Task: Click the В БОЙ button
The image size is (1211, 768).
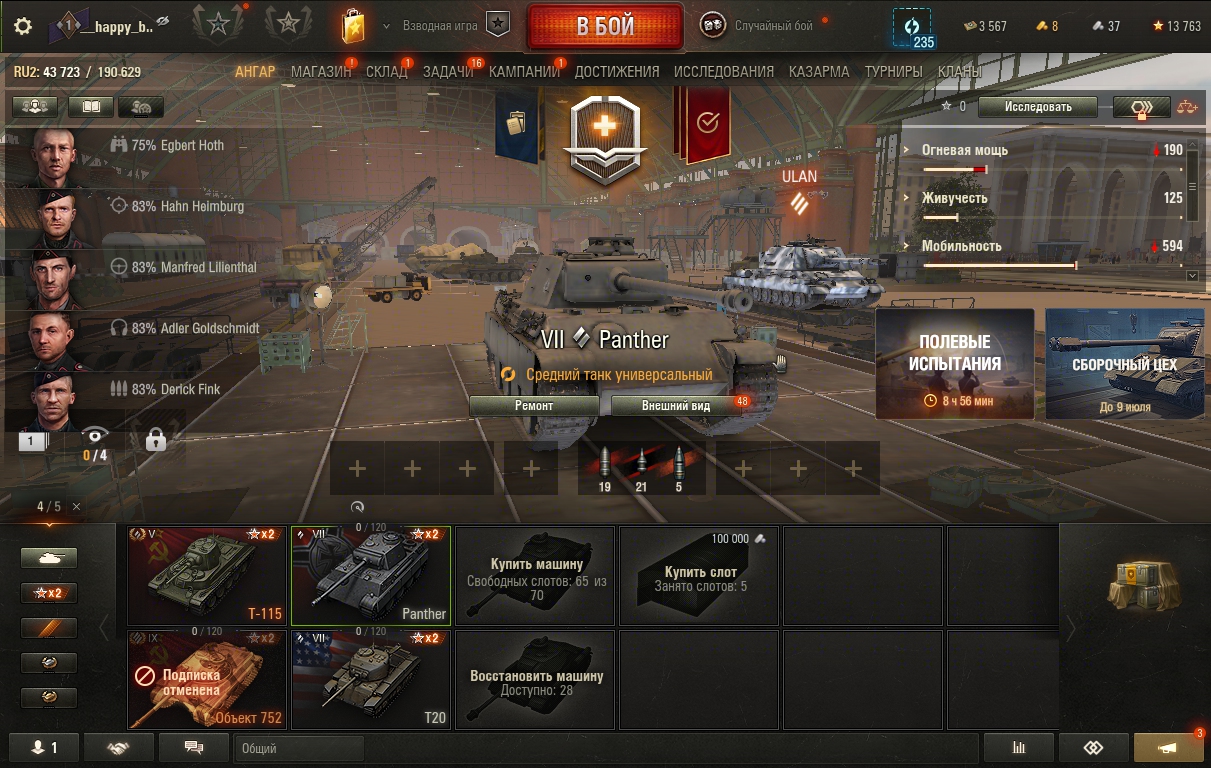Action: 605,27
